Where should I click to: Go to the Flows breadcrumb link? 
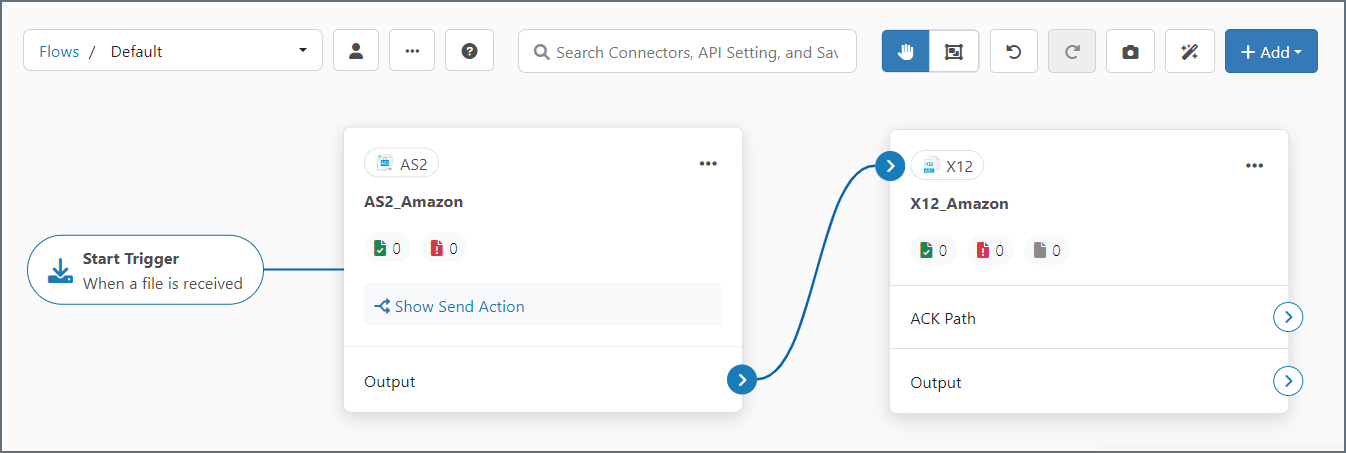point(59,51)
